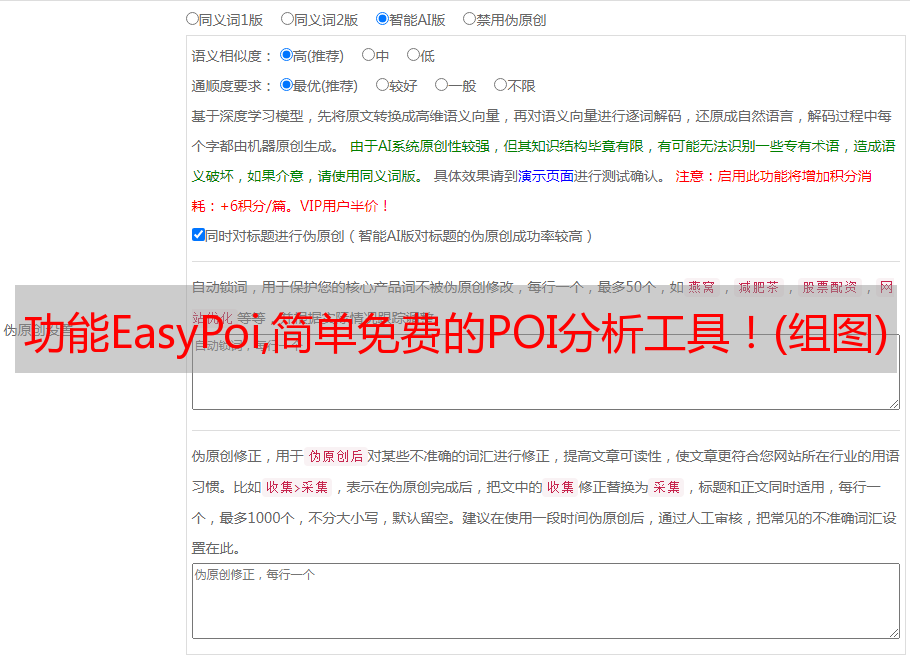Viewport: 911px width, 658px height.
Task: Click the 收集>采集 example tag
Action: 297,487
